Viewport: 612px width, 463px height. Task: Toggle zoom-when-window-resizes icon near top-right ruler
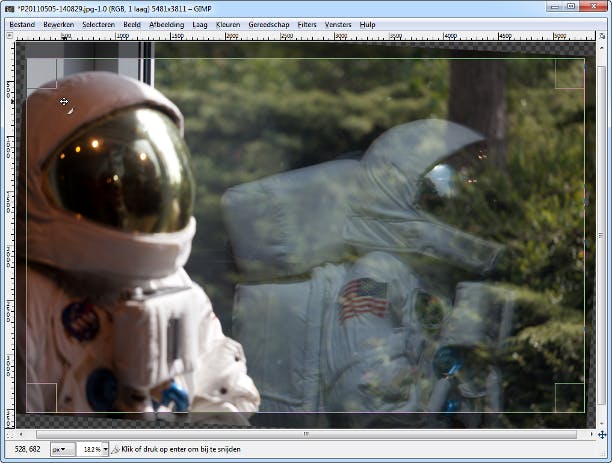[602, 36]
